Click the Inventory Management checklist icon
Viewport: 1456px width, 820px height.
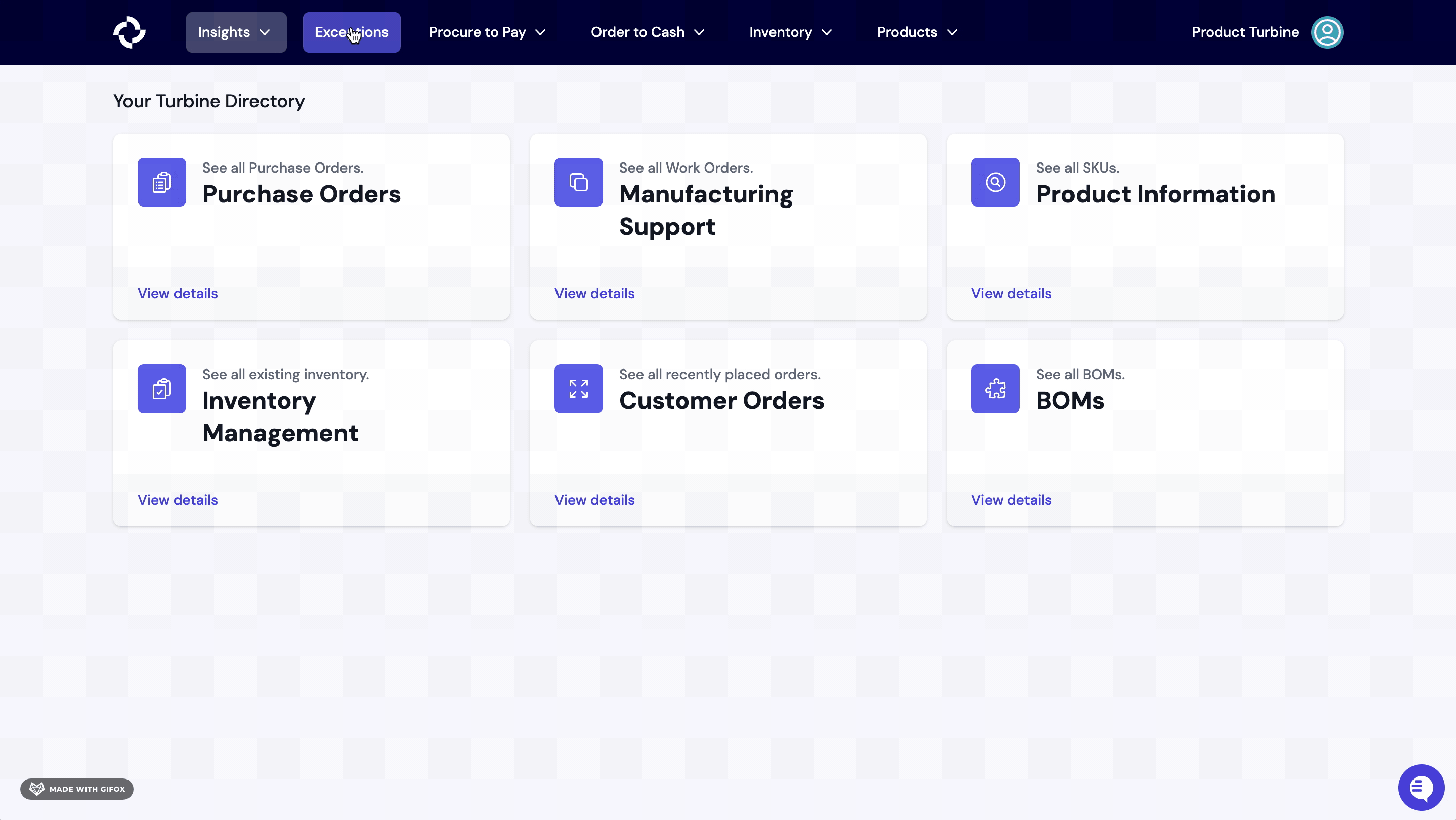[162, 389]
